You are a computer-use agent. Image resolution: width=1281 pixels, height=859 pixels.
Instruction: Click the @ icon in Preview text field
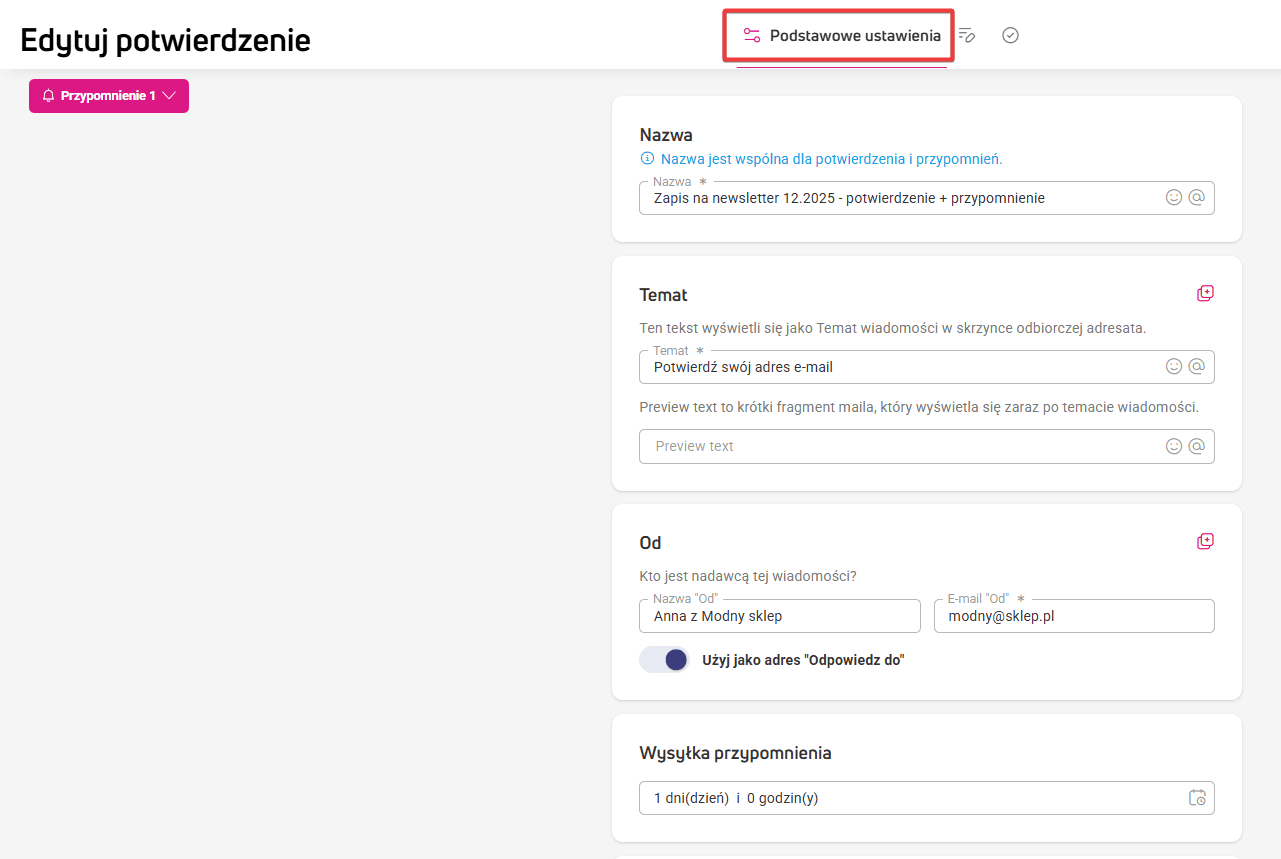coord(1197,446)
